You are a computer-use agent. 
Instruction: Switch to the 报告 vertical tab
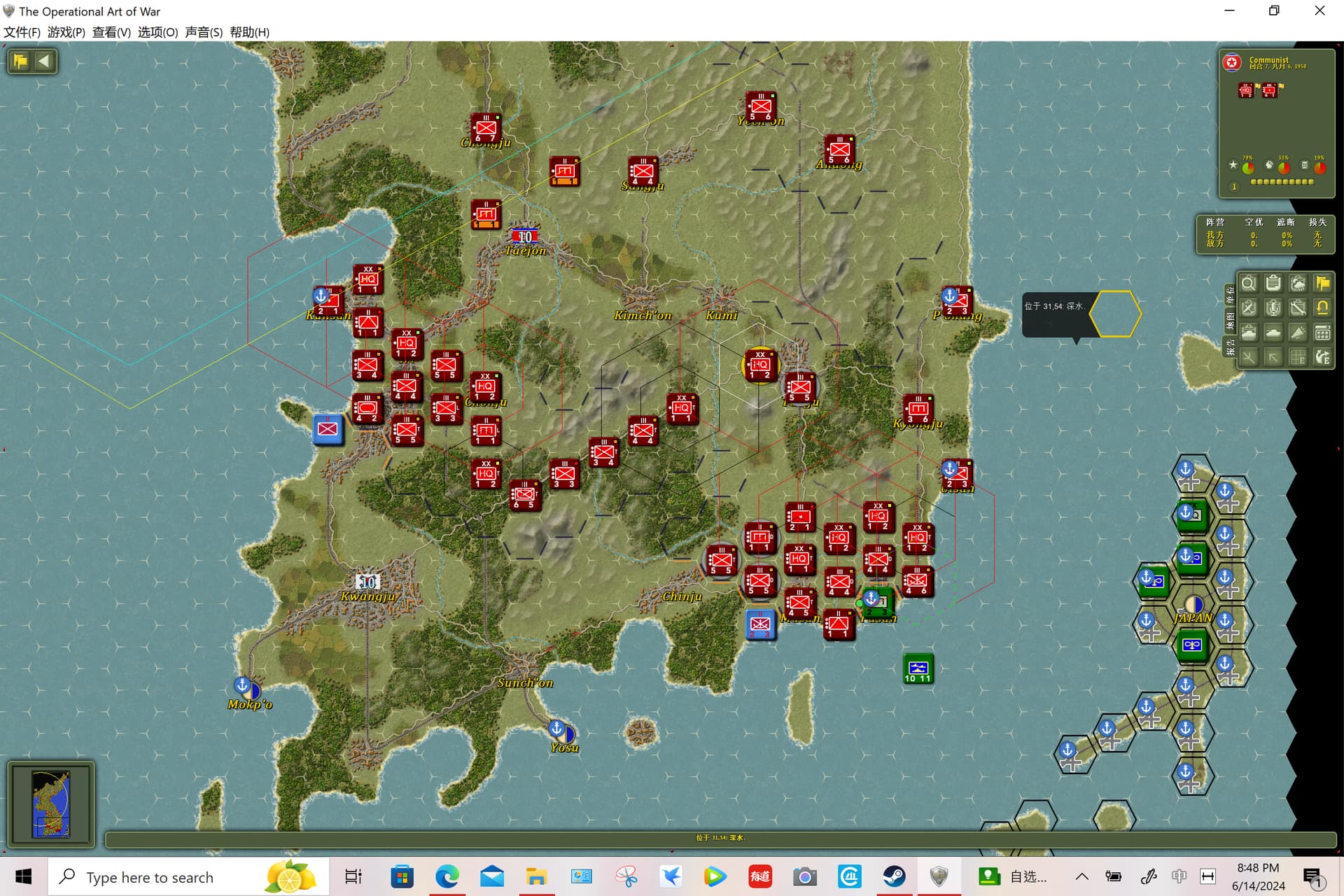coord(1230,346)
